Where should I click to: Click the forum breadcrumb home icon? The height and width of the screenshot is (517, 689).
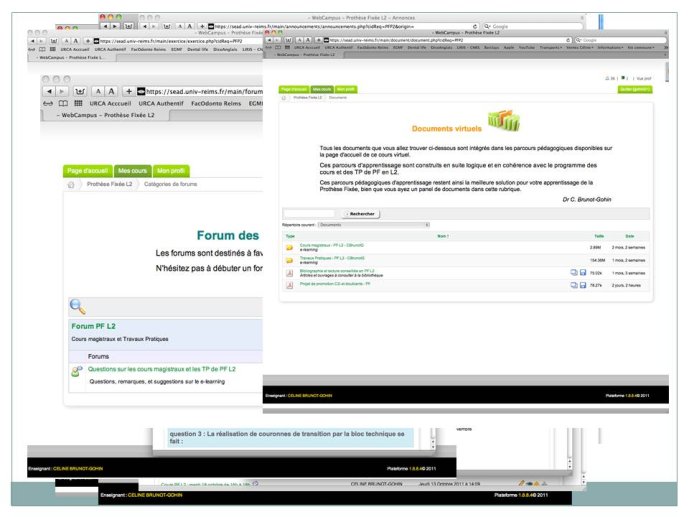pyautogui.click(x=71, y=184)
